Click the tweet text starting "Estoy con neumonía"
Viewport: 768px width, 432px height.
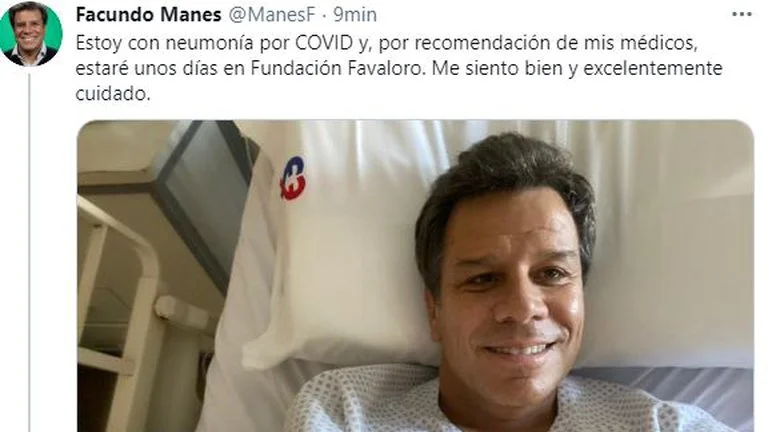[399, 68]
